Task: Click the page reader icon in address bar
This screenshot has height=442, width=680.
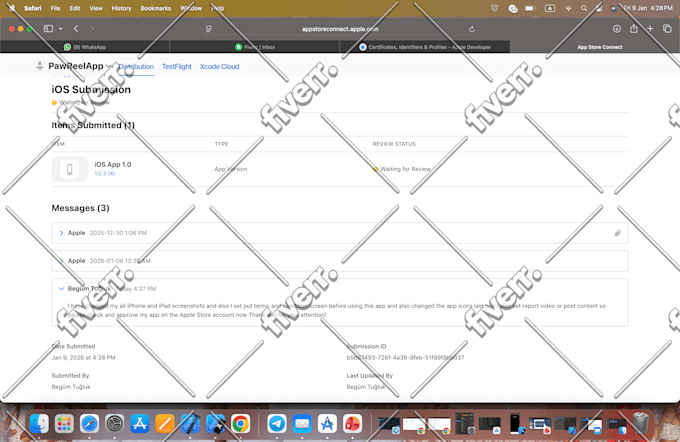Action: click(x=209, y=29)
